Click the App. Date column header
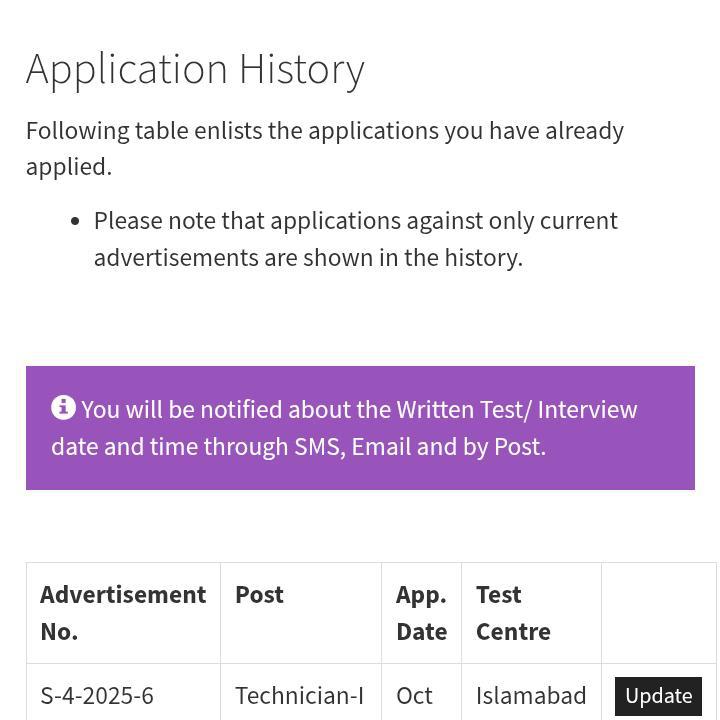This screenshot has height=720, width=720. (421, 612)
